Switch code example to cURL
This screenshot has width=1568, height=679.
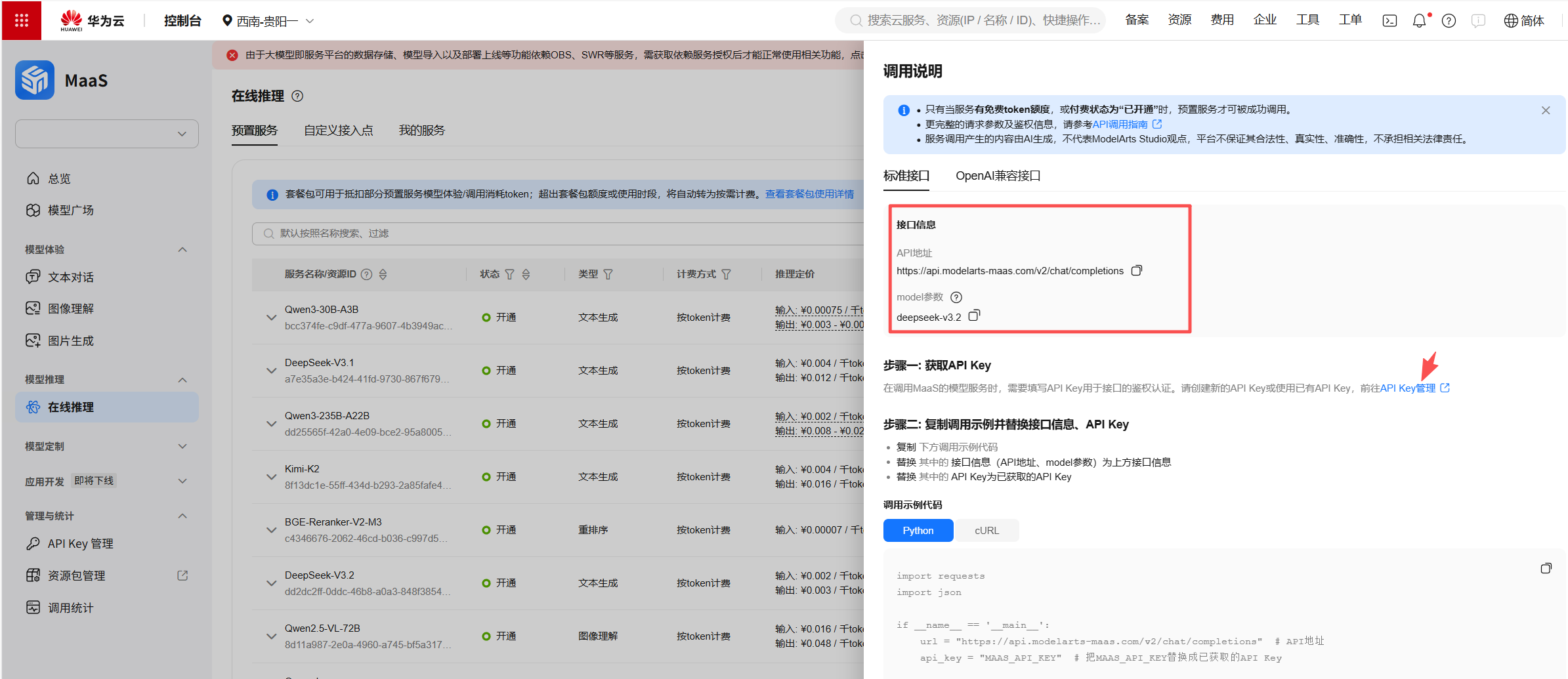click(x=986, y=531)
